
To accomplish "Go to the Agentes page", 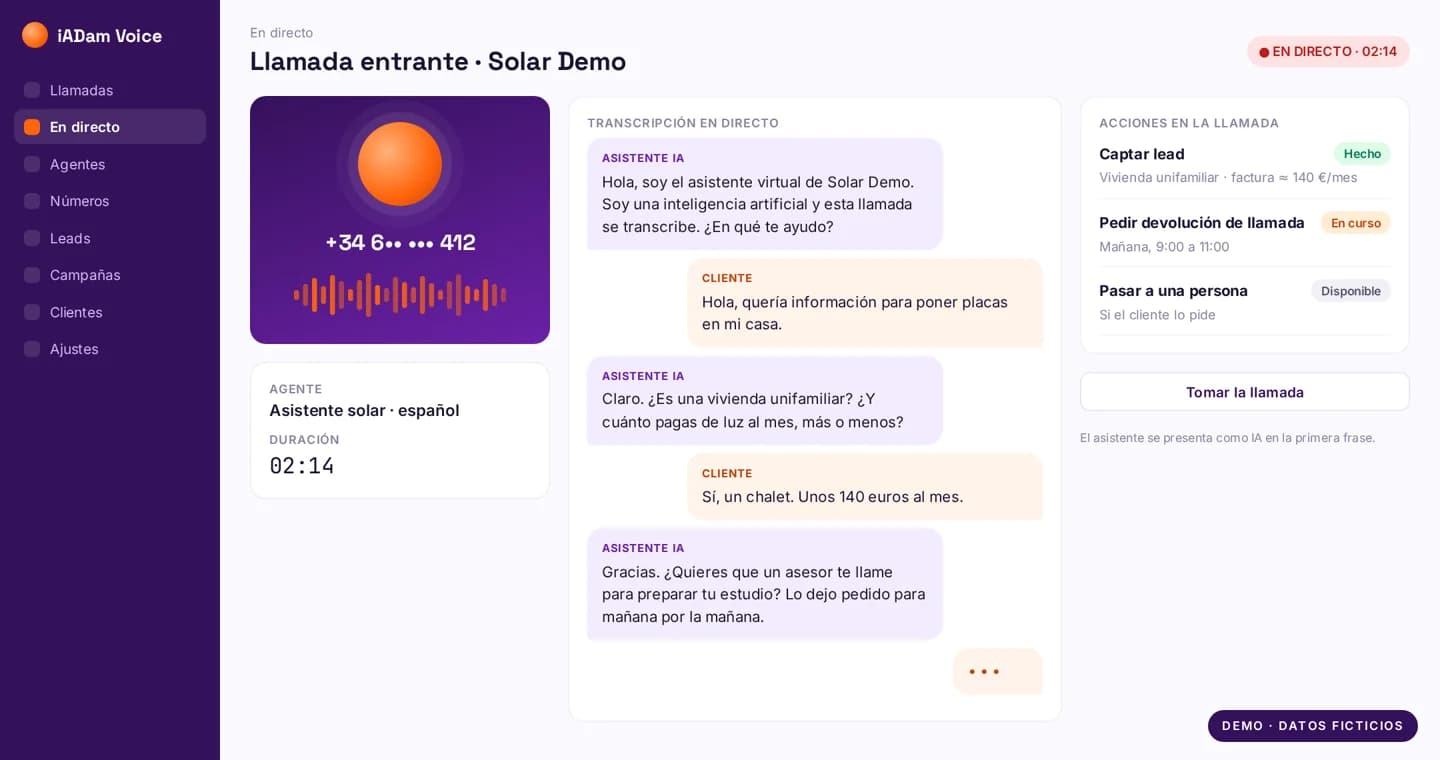I will pos(110,164).
